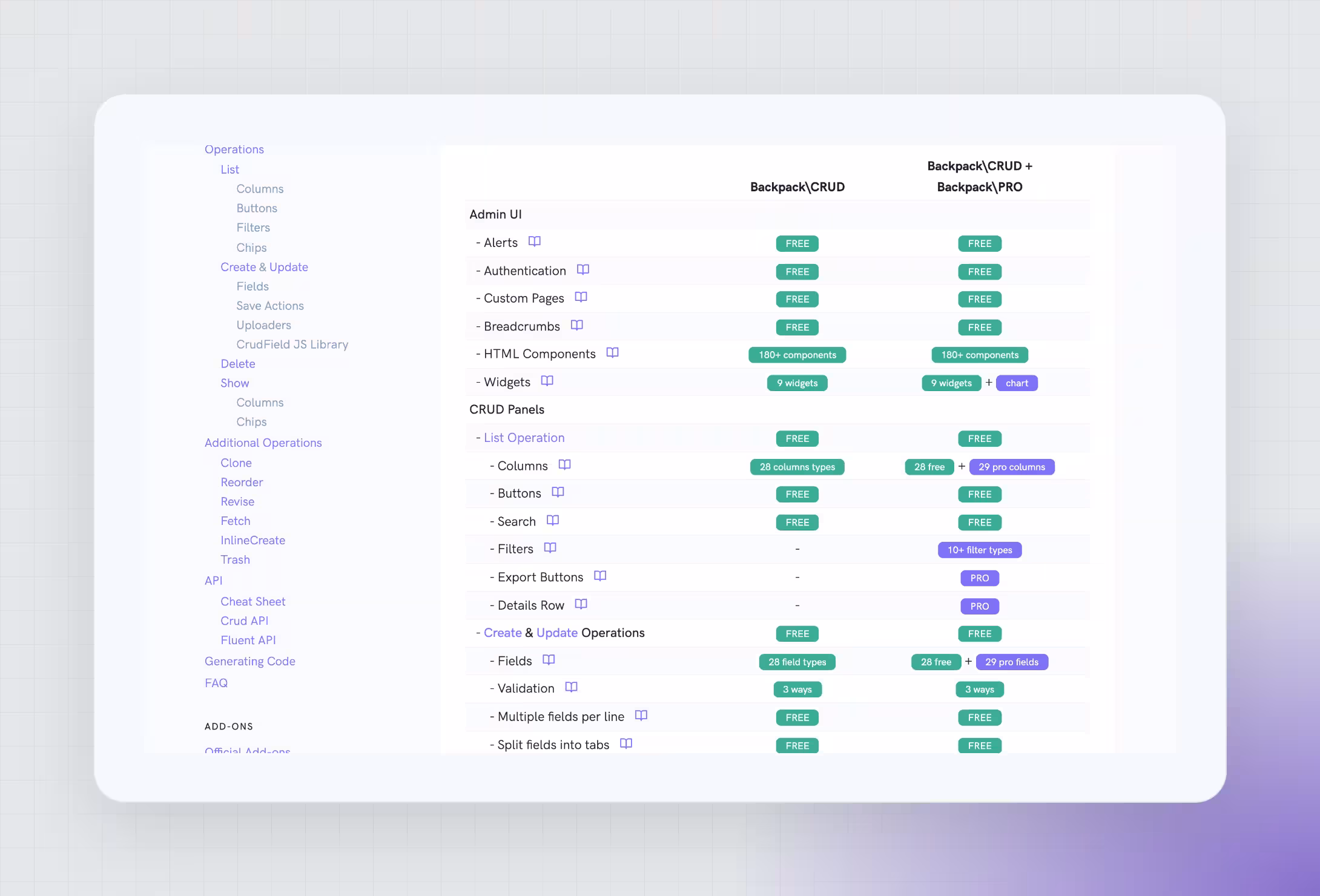Screen dimensions: 1320x896
Task: Open docs icon beside Validation
Action: (571, 687)
